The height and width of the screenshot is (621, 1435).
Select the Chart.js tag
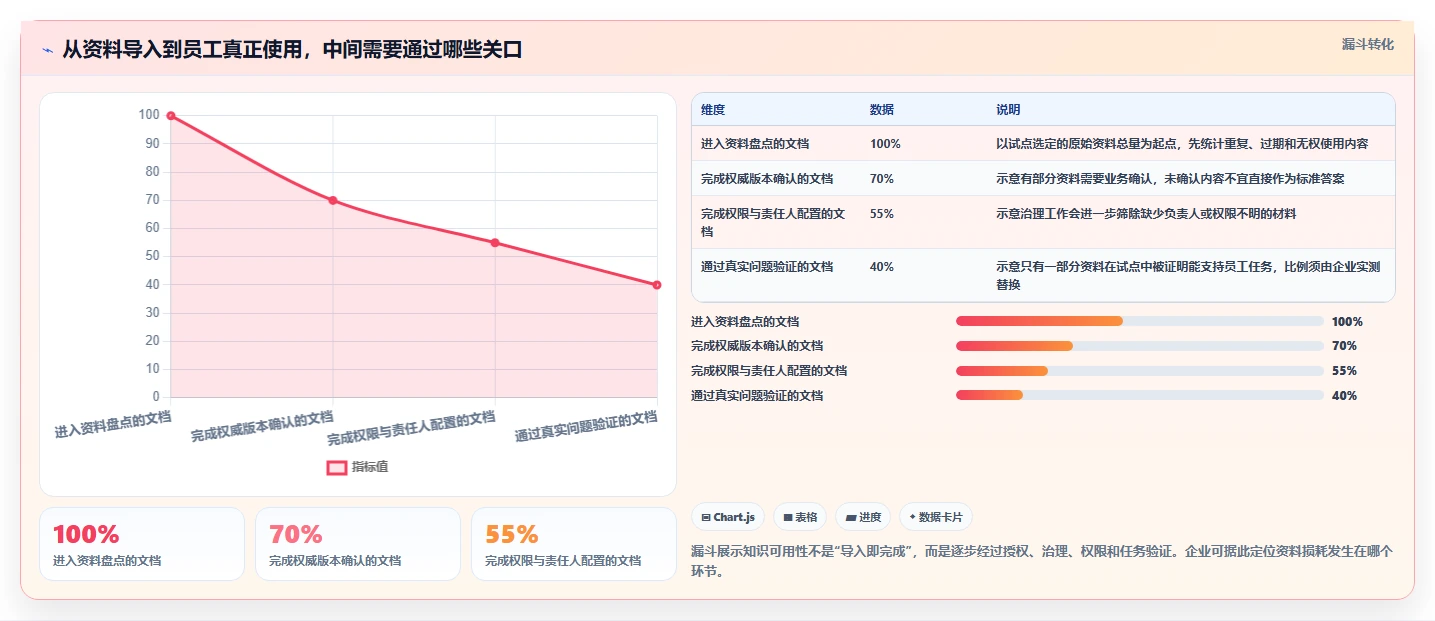point(729,517)
